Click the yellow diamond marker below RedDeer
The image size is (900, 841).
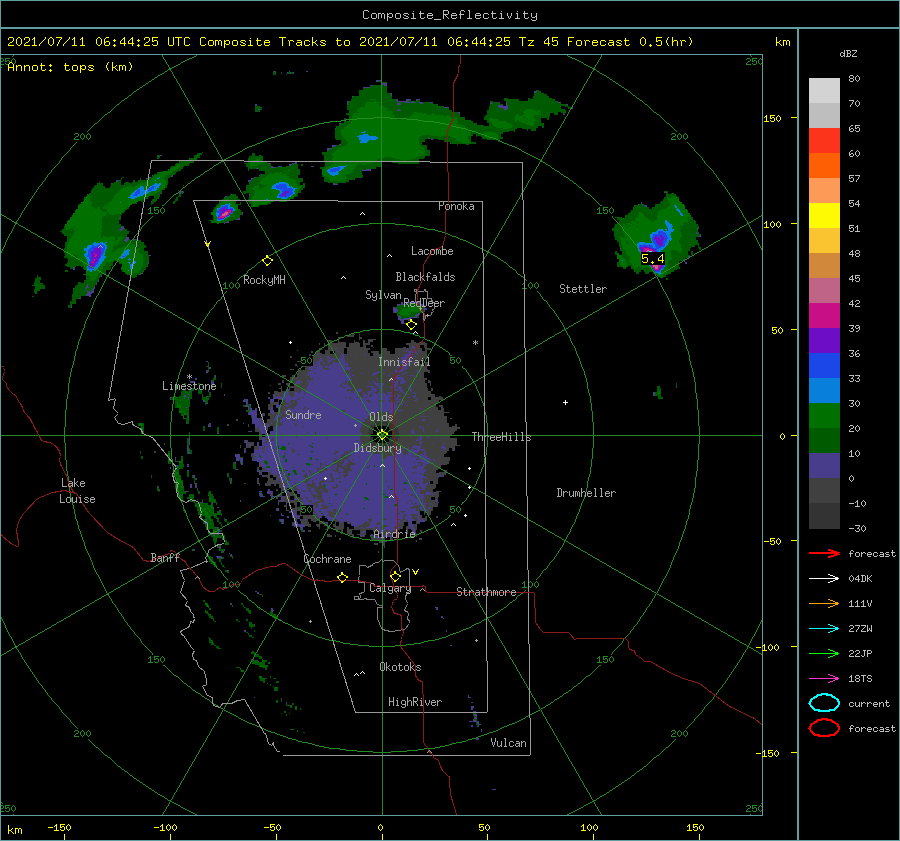pos(411,325)
